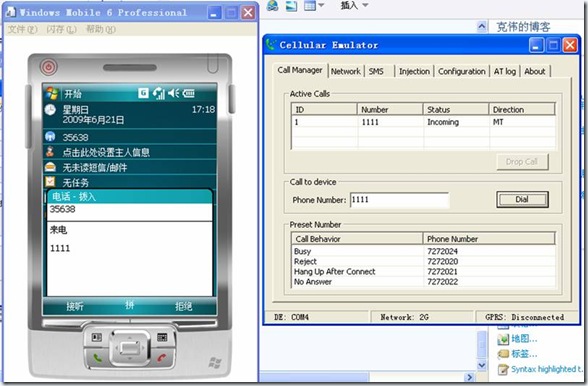This screenshot has width=588, height=386.
Task: Open the Syntax highlighted link
Action: tap(546, 369)
